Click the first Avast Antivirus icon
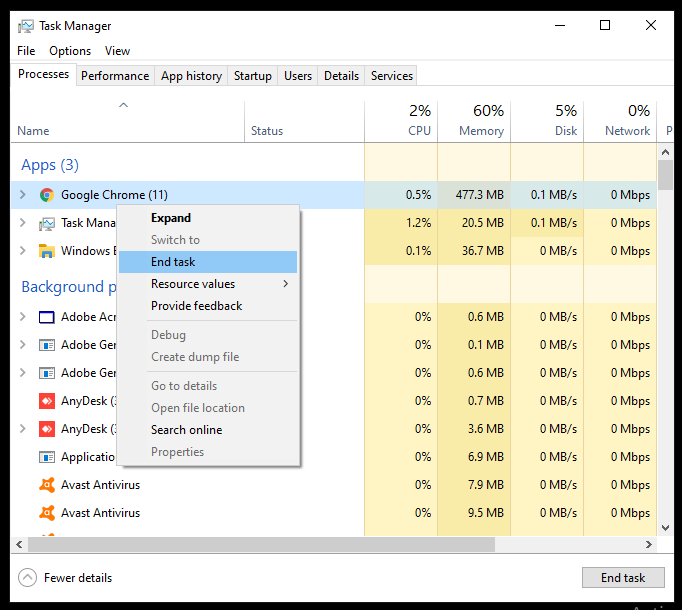 (x=47, y=485)
